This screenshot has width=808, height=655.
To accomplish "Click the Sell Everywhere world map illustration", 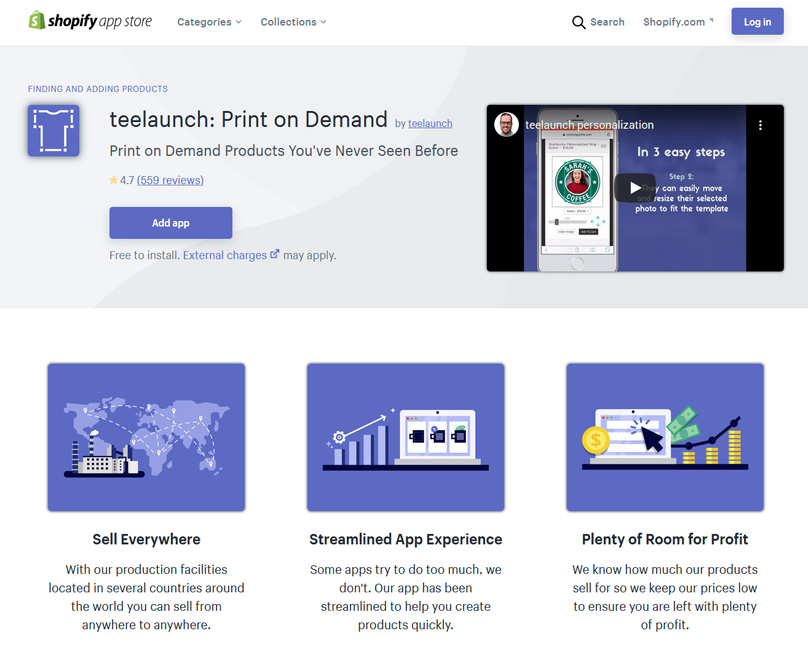I will tap(146, 437).
